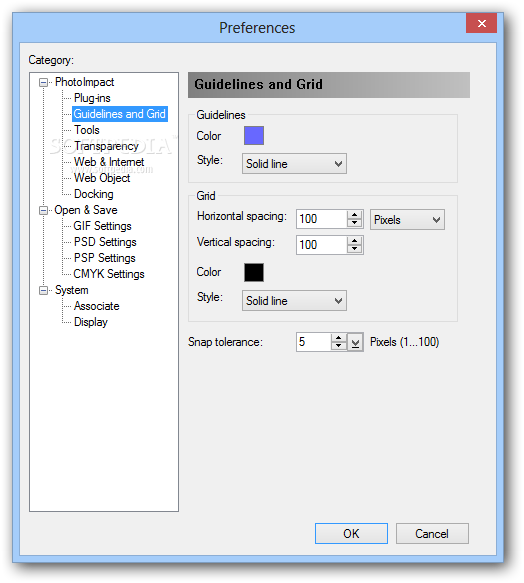The width and height of the screenshot is (524, 583).
Task: Click the Snap tolerance input field
Action: coord(314,342)
